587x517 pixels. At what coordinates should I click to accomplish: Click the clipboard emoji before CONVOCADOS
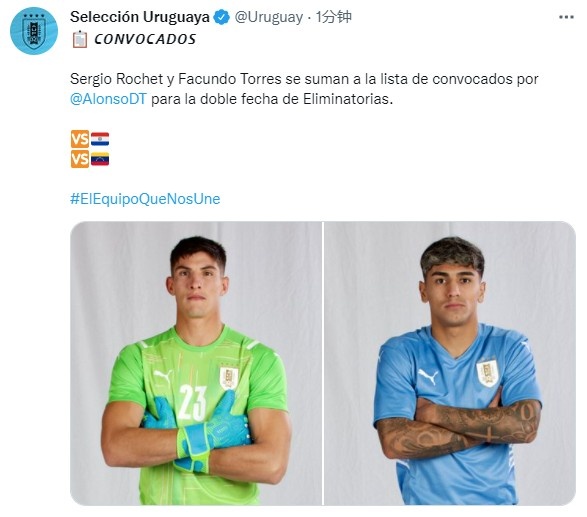pyautogui.click(x=80, y=39)
